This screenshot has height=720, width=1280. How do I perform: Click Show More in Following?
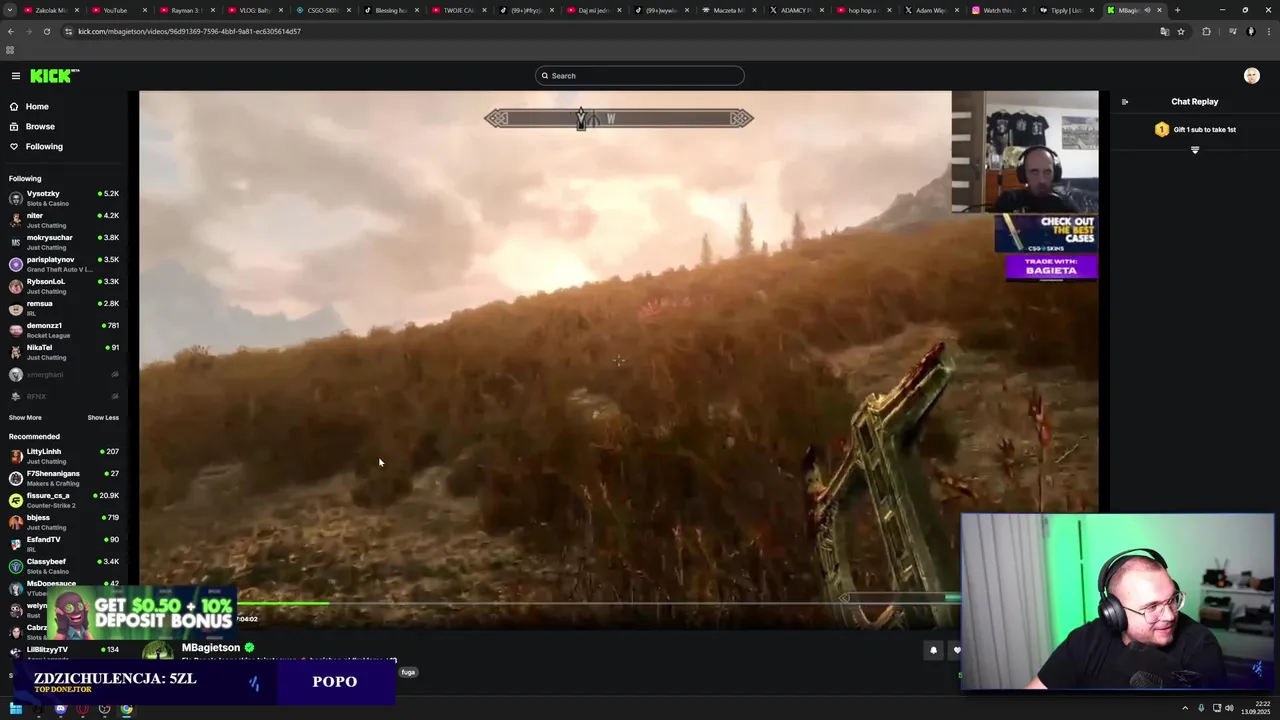25,418
